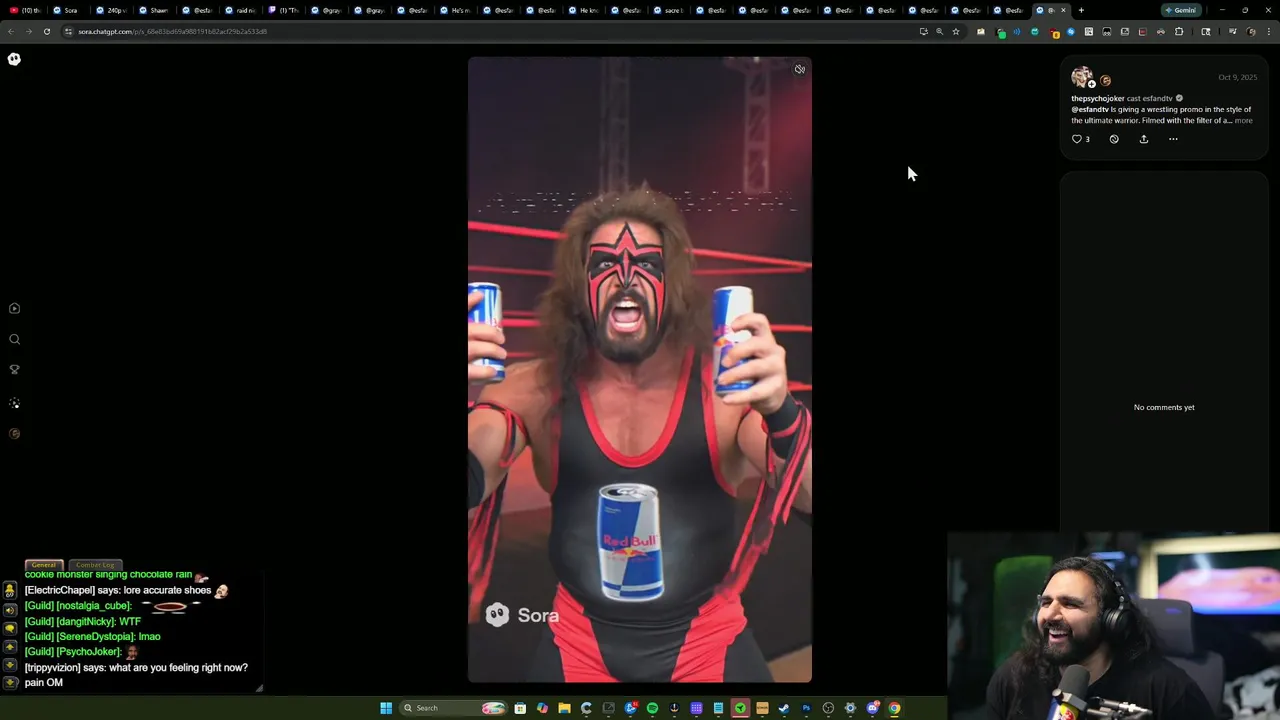
Task: Open Microsoft Store from taskbar
Action: 520,708
